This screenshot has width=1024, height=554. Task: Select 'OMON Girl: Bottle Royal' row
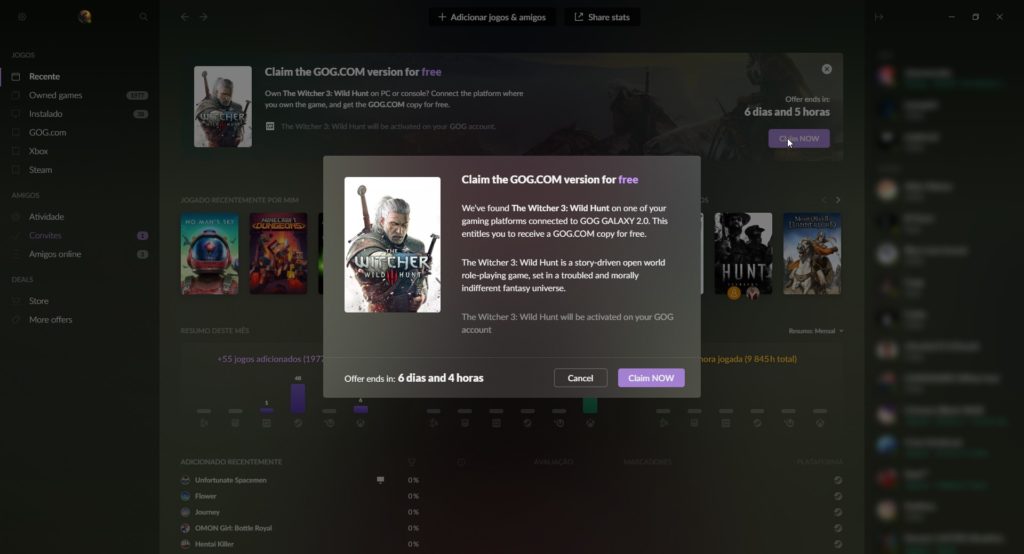(x=512, y=528)
